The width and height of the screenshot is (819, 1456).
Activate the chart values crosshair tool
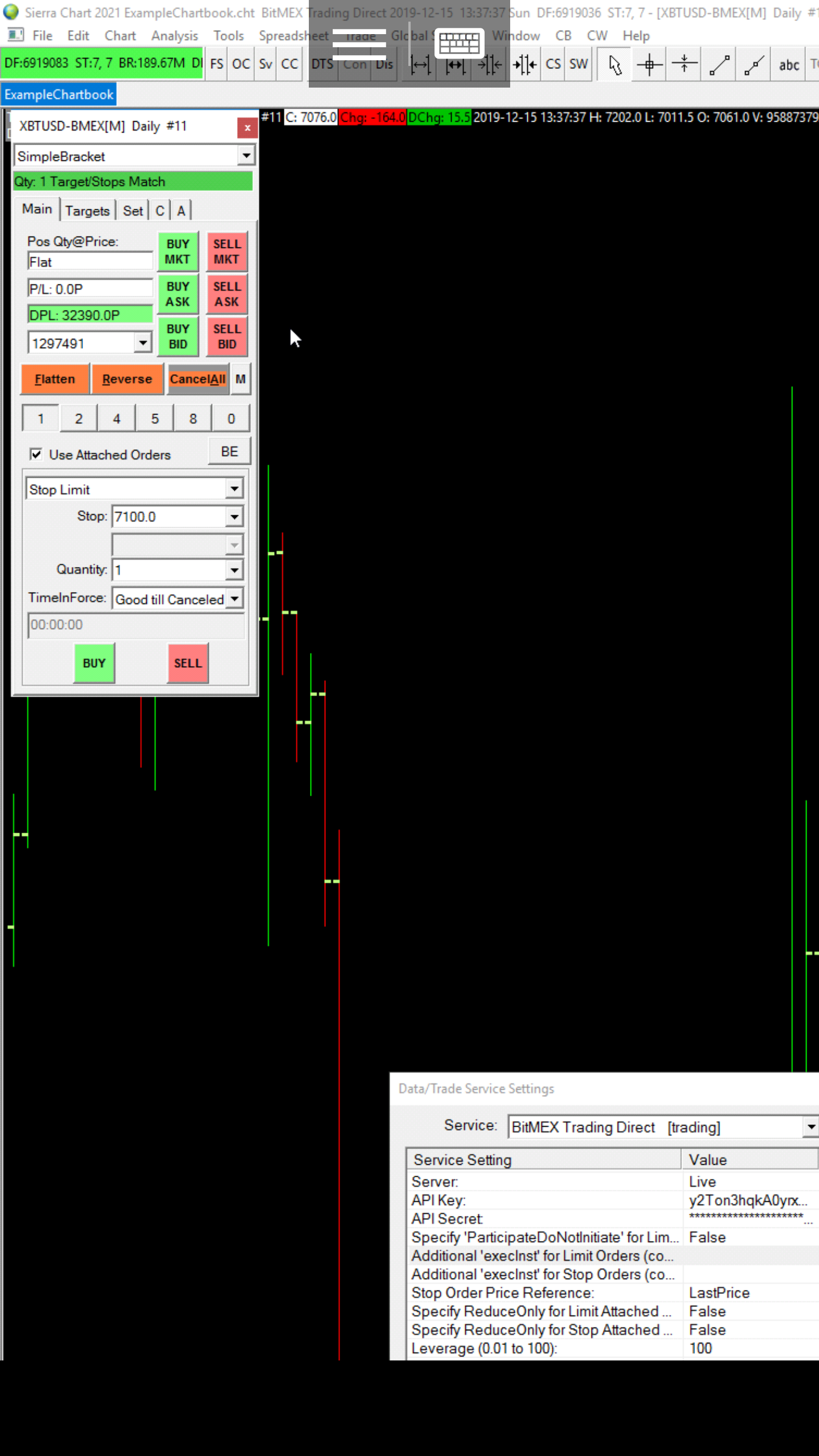(x=649, y=64)
